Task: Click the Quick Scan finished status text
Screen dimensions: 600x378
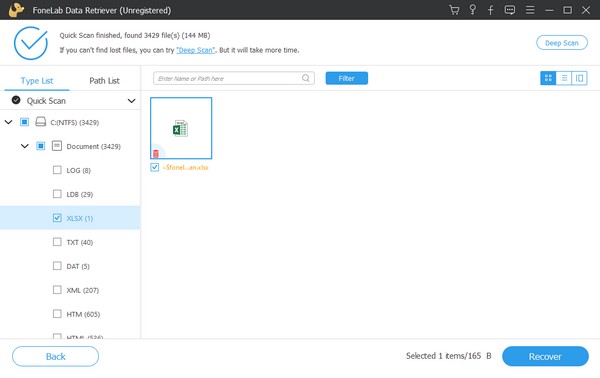Action: [135, 35]
